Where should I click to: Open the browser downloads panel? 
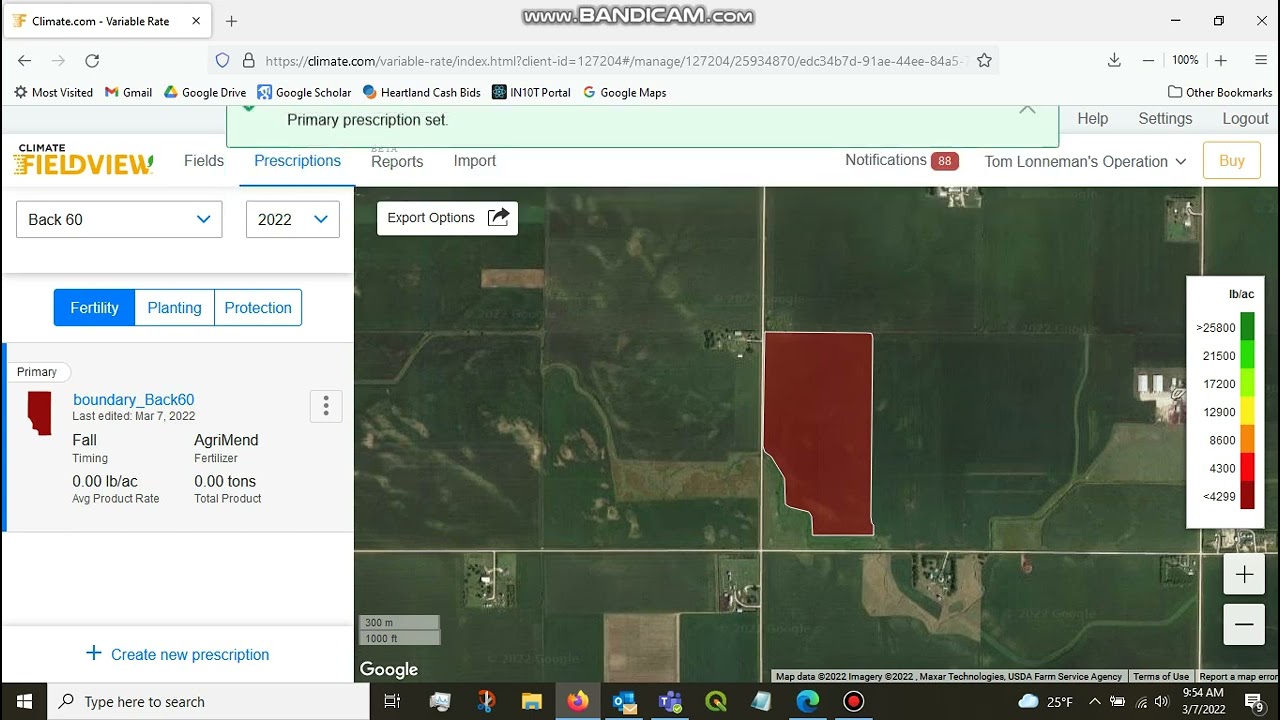1114,60
